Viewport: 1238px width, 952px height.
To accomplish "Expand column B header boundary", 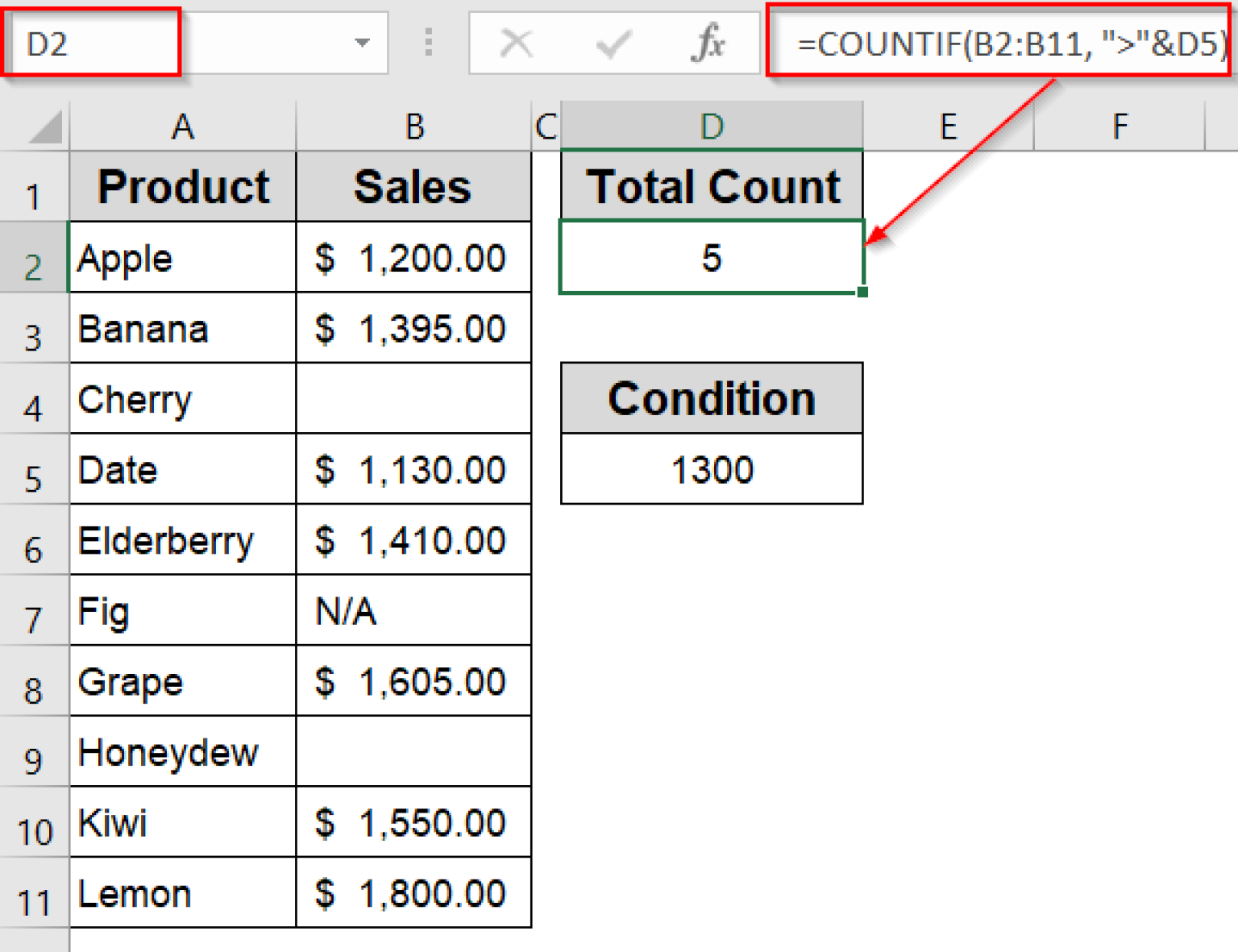I will coord(530,125).
